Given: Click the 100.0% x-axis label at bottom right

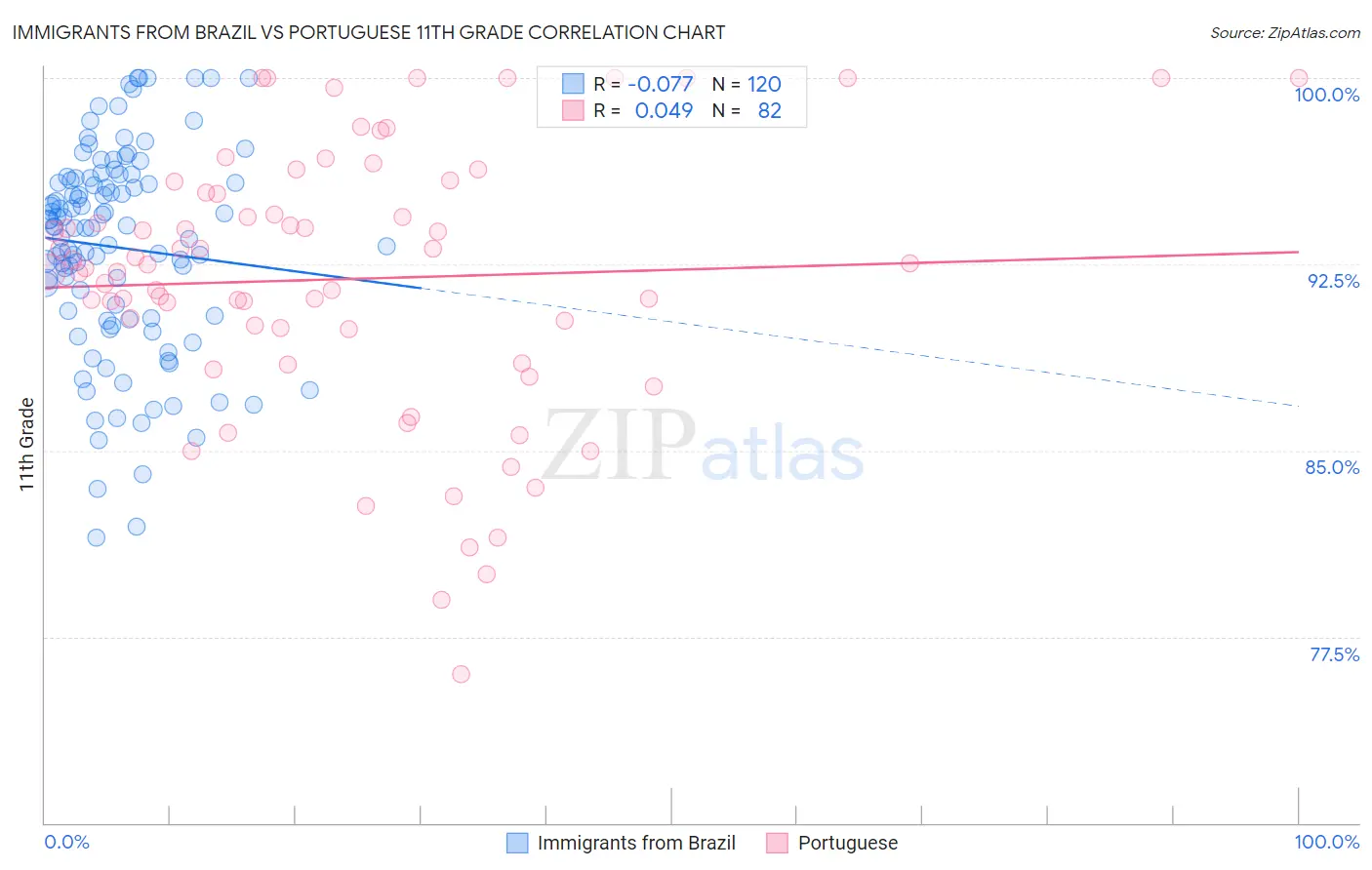Looking at the screenshot, I should coord(1326,842).
